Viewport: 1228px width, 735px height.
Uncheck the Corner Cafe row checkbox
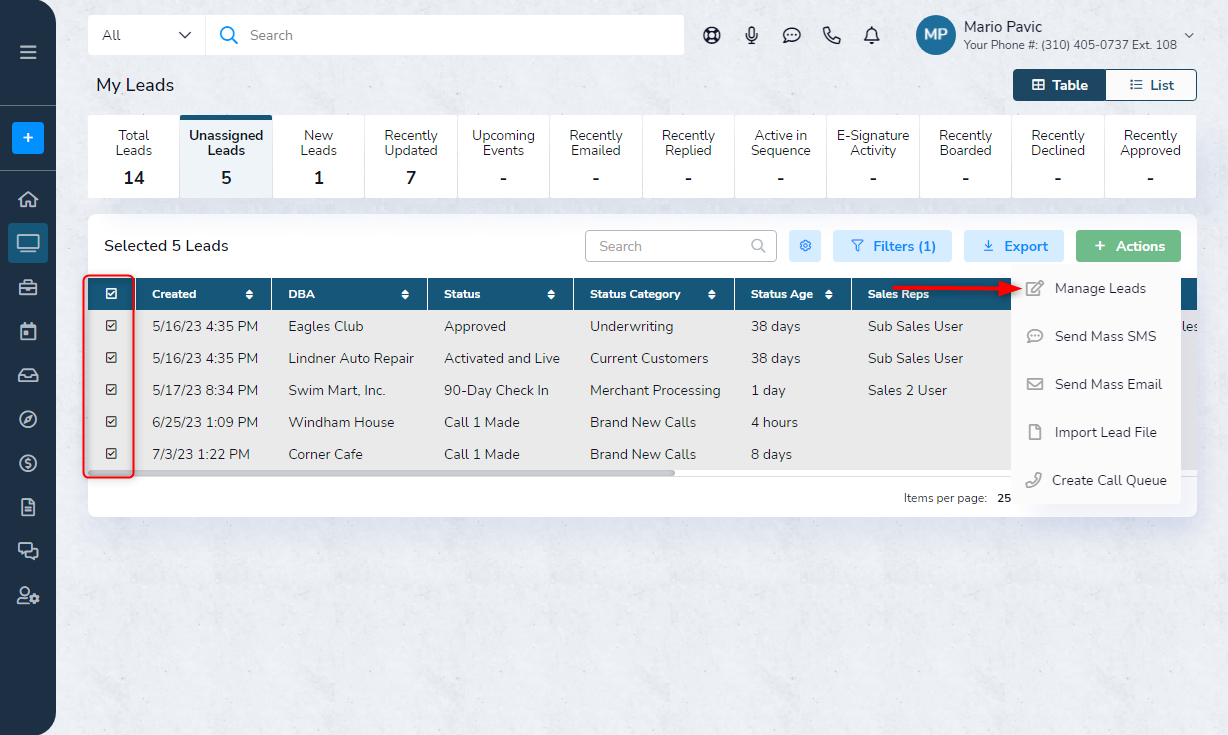coord(111,454)
